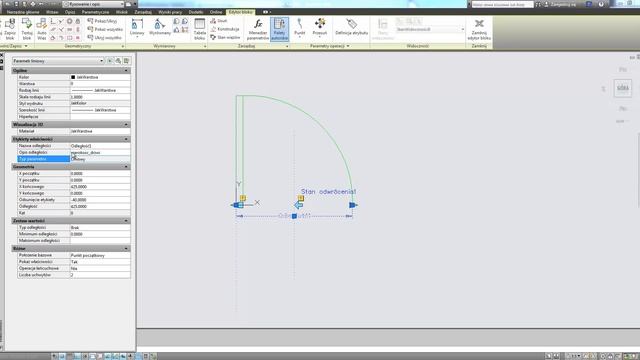Collapse the Zestaw wartości section
640x360 pixels.
click(126, 221)
